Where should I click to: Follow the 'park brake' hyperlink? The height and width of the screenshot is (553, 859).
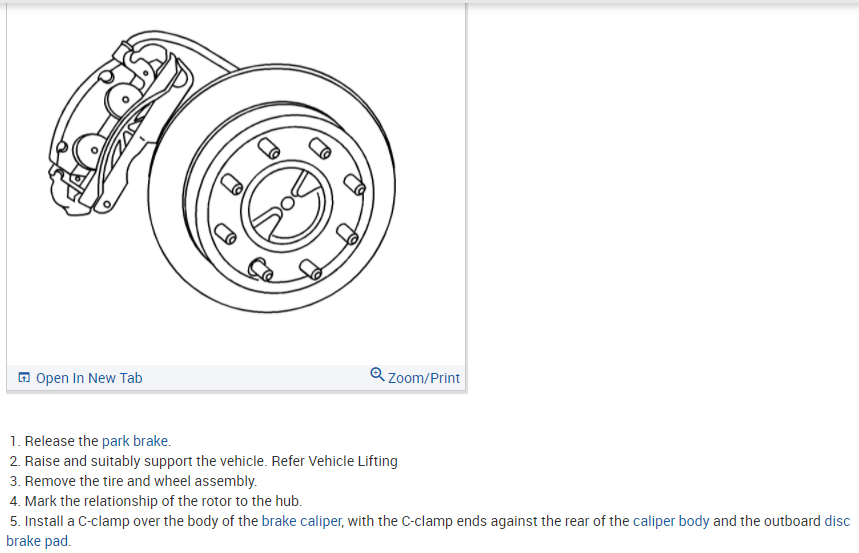coord(135,441)
